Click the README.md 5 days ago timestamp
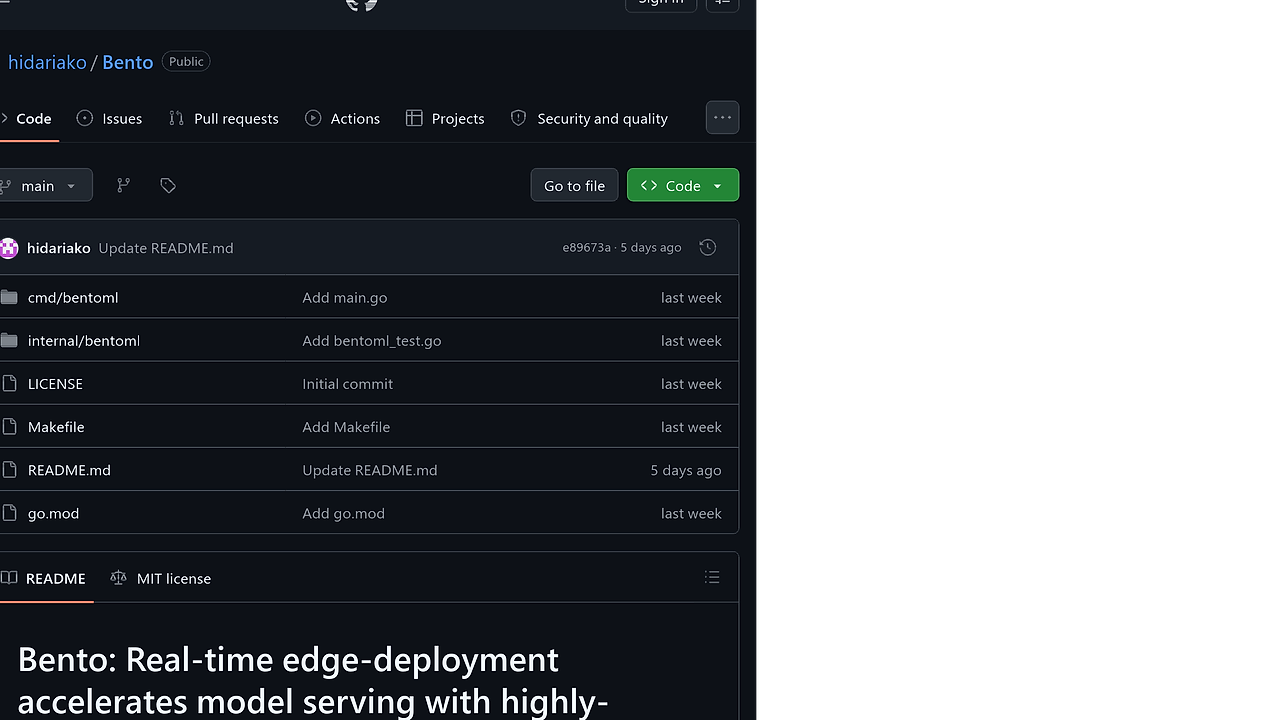This screenshot has height=720, width=1280. point(686,469)
